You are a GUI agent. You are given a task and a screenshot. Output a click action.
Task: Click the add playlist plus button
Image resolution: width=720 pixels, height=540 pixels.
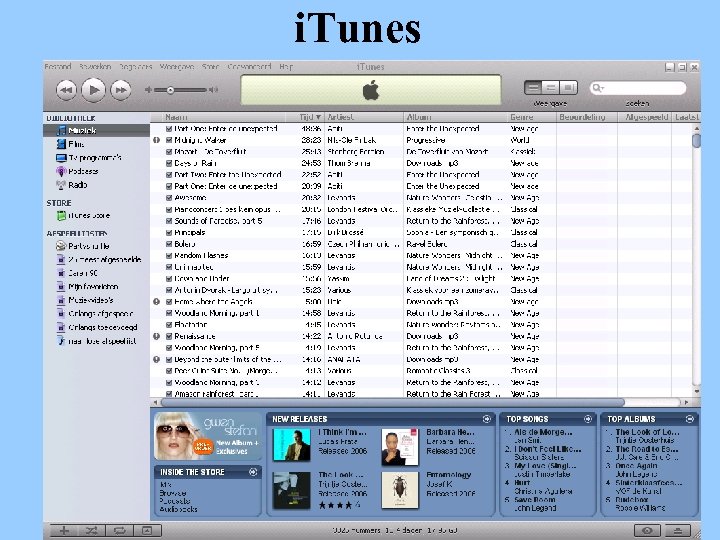(x=63, y=531)
